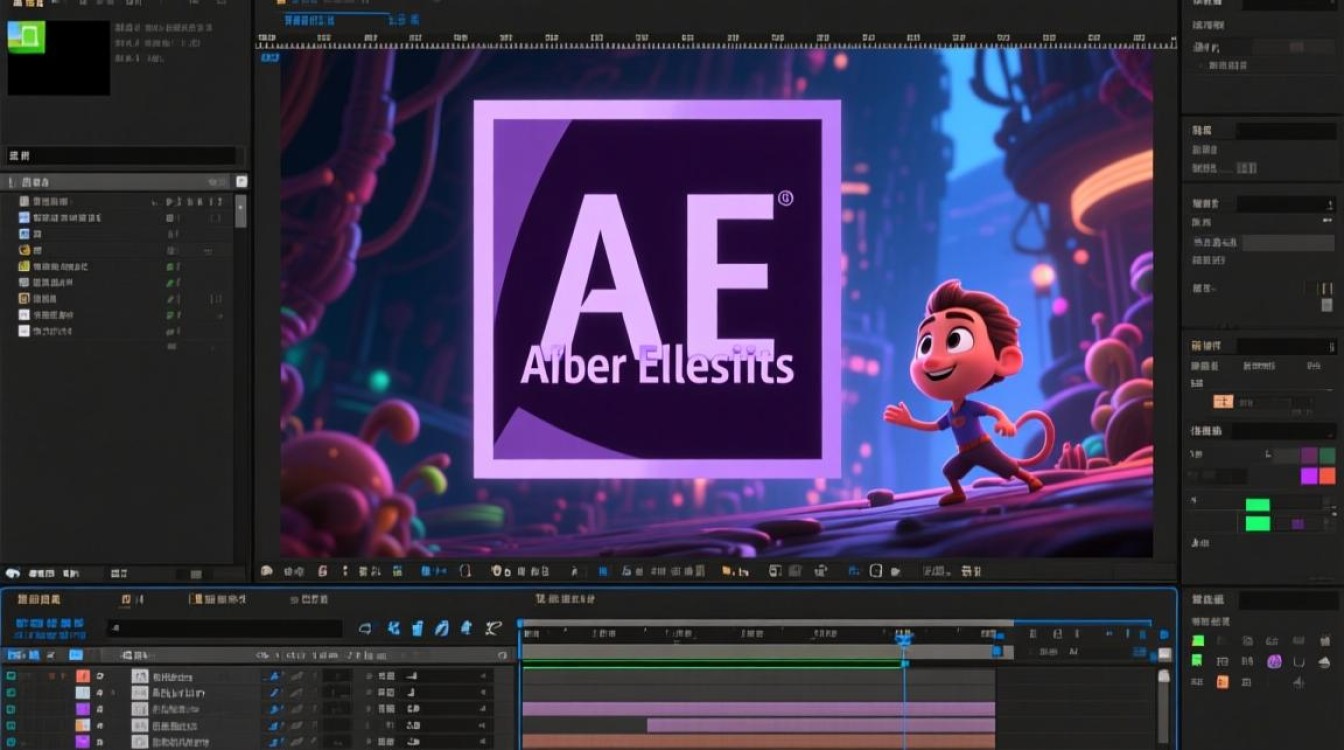Screen dimensions: 1344x750
Task: Click the project panel header options icon
Action: (241, 182)
